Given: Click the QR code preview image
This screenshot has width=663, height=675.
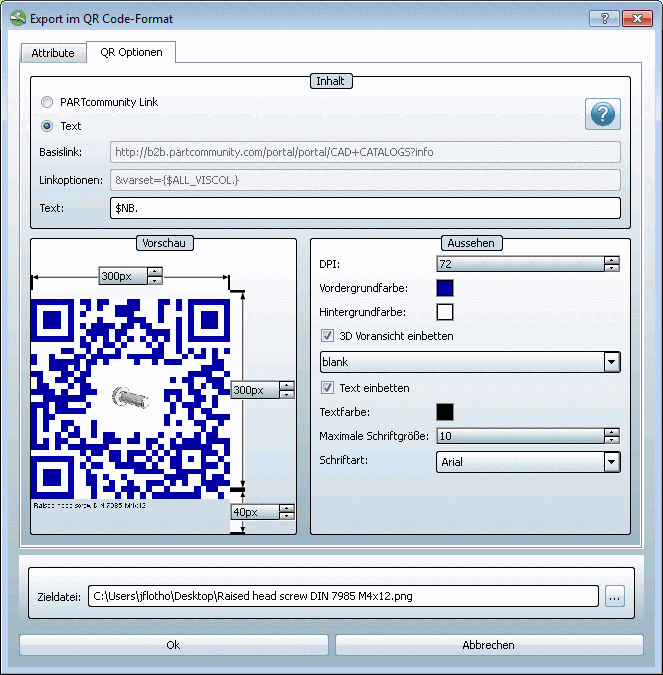Looking at the screenshot, I should (x=130, y=399).
